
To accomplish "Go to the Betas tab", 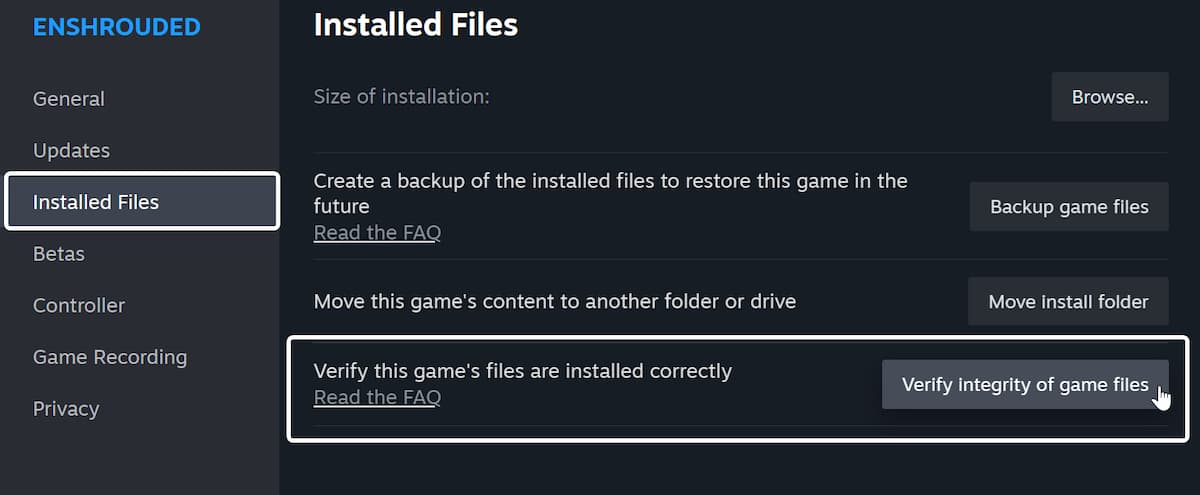I will tap(59, 254).
